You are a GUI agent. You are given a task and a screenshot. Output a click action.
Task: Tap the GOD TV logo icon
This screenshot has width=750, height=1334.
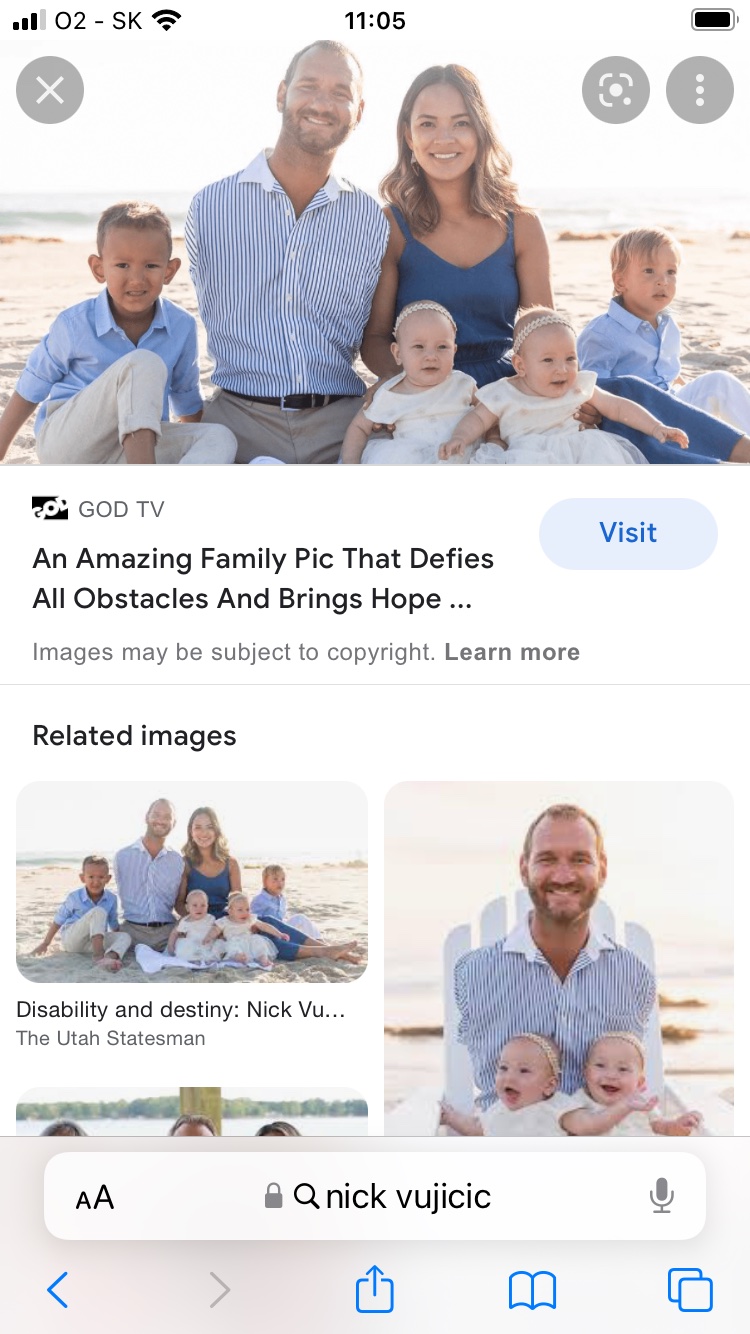click(x=50, y=509)
